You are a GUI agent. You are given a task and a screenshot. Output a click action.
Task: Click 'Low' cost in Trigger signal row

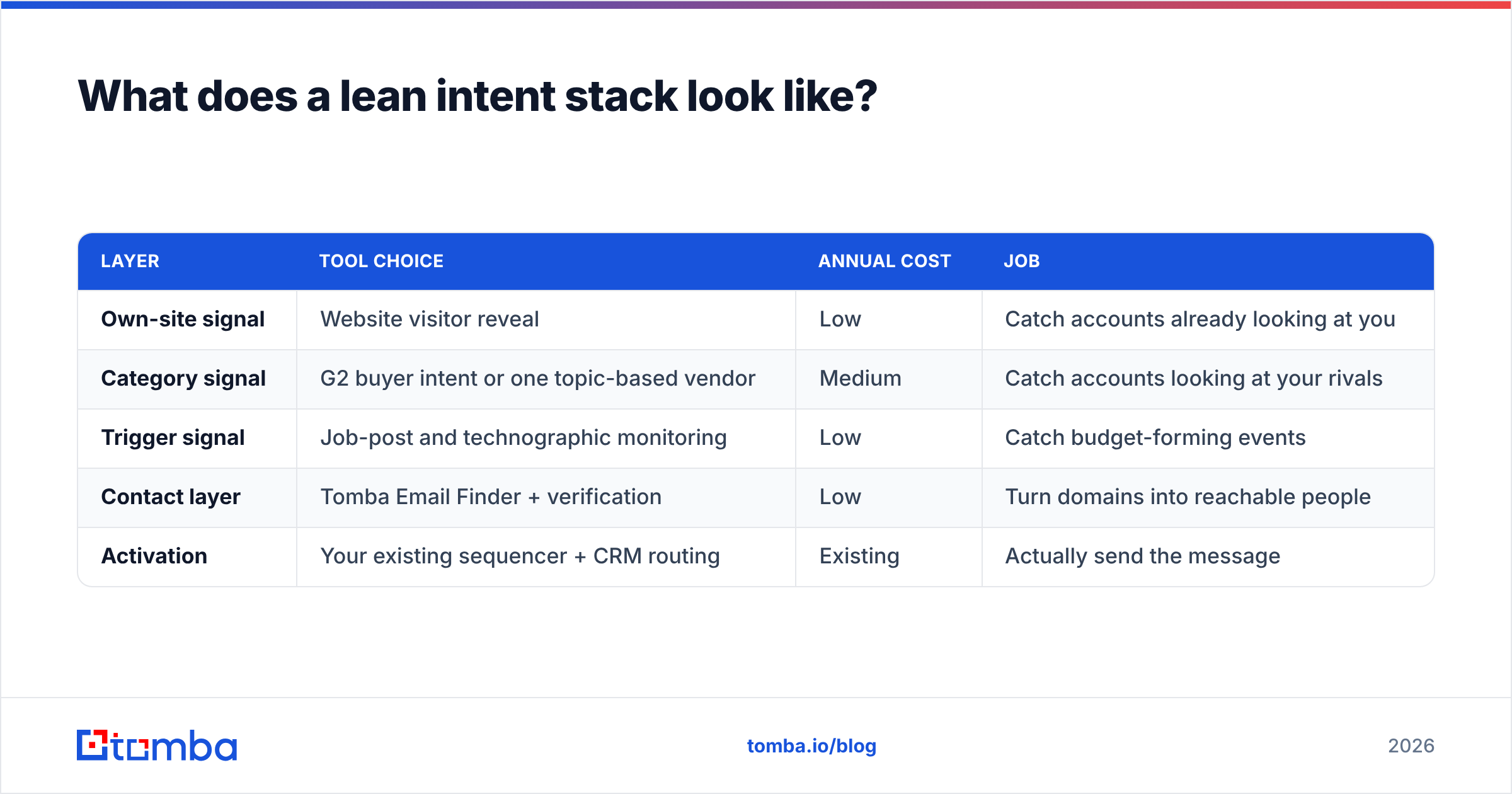pyautogui.click(x=840, y=438)
